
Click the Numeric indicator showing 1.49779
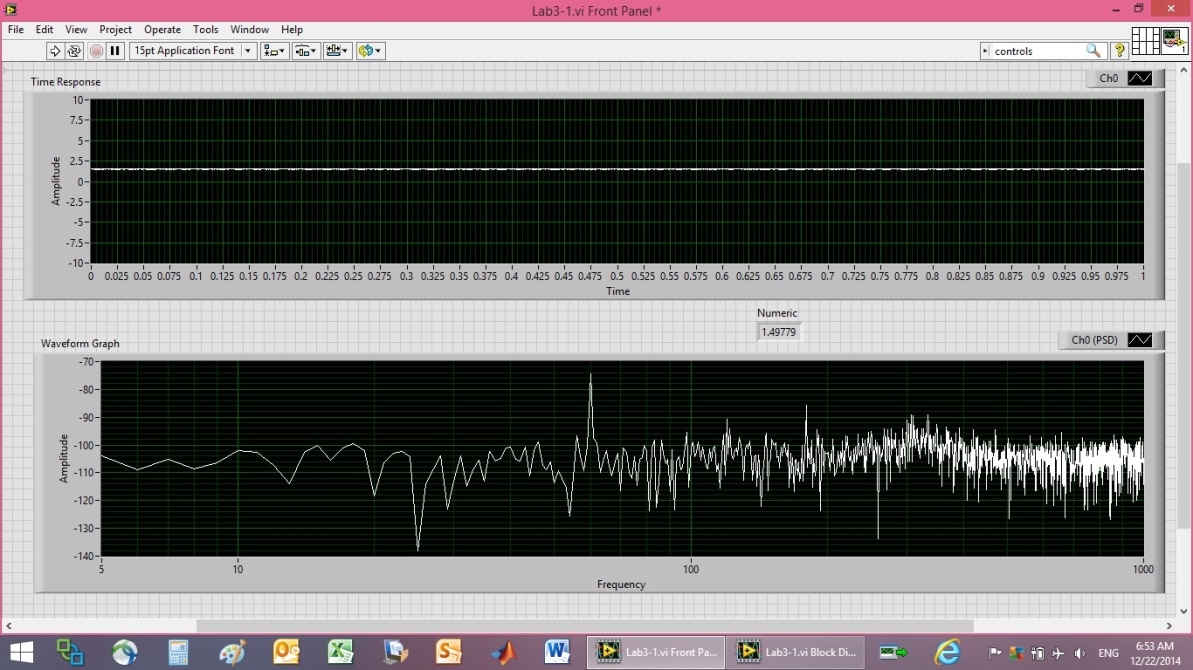(778, 332)
